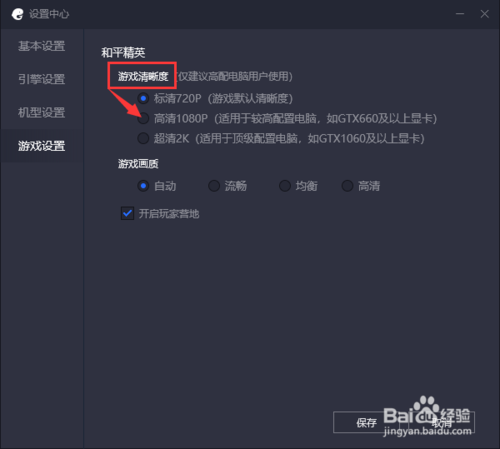Image resolution: width=500 pixels, height=449 pixels.
Task: Click the 保存 button
Action: (x=367, y=423)
